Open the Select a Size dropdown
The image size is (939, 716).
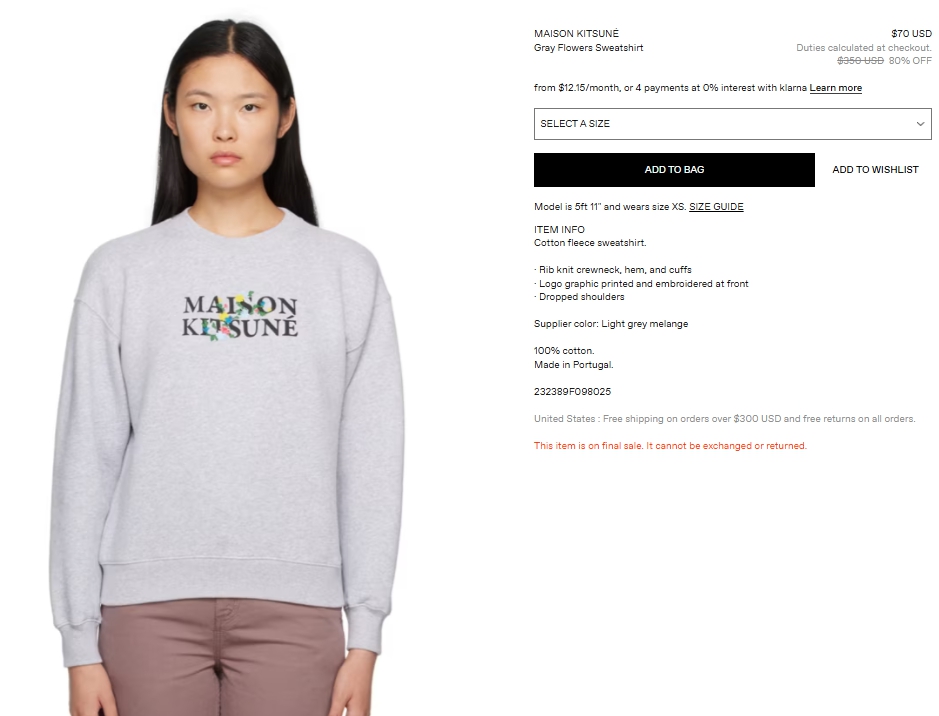pos(732,124)
